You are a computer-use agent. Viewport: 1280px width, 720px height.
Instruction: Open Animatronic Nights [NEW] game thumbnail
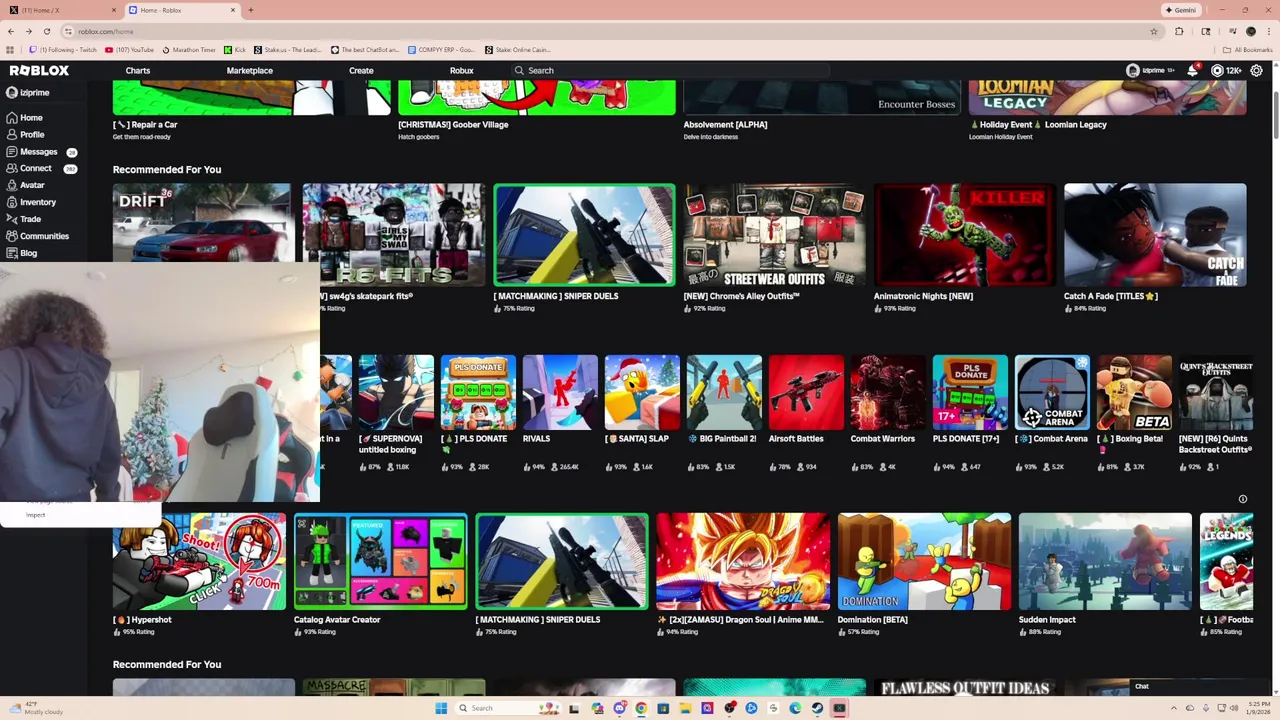coord(965,235)
